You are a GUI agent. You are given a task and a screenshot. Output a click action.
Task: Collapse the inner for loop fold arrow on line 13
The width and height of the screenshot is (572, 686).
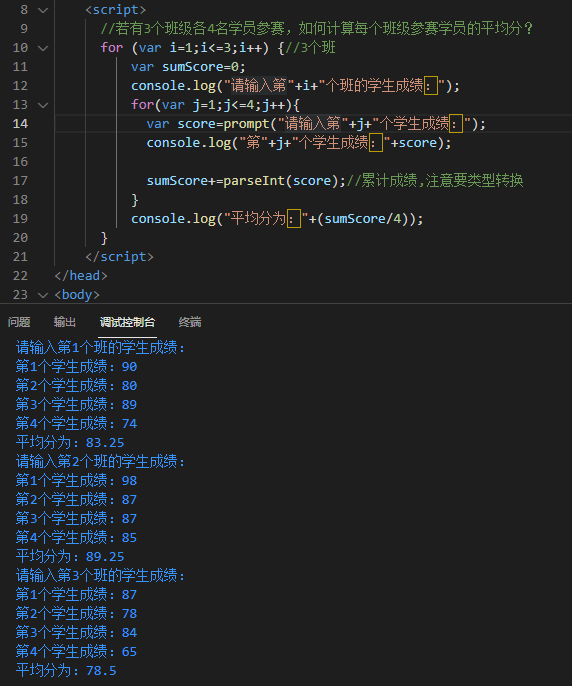pos(43,105)
